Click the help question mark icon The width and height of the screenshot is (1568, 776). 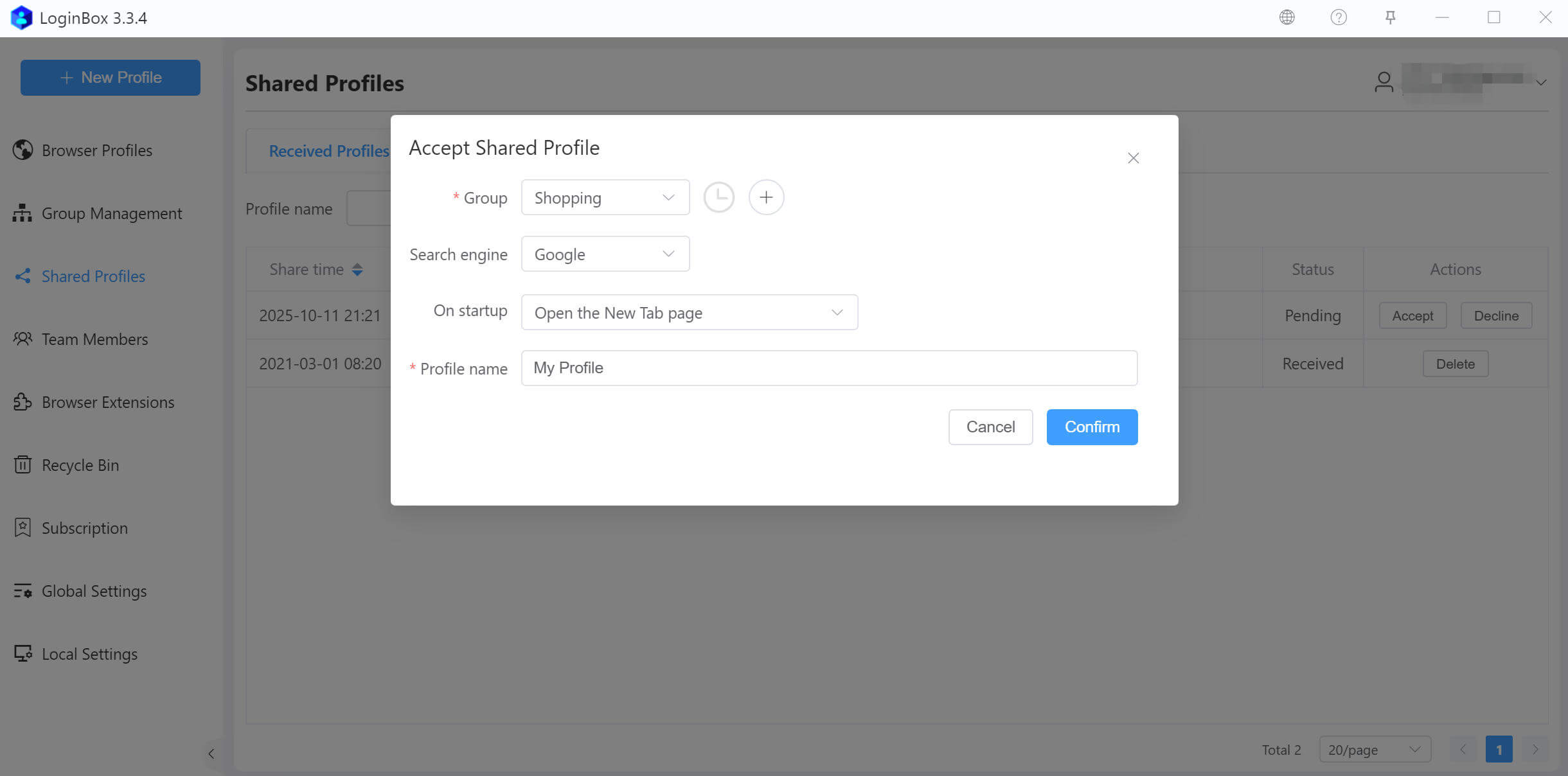click(x=1339, y=17)
